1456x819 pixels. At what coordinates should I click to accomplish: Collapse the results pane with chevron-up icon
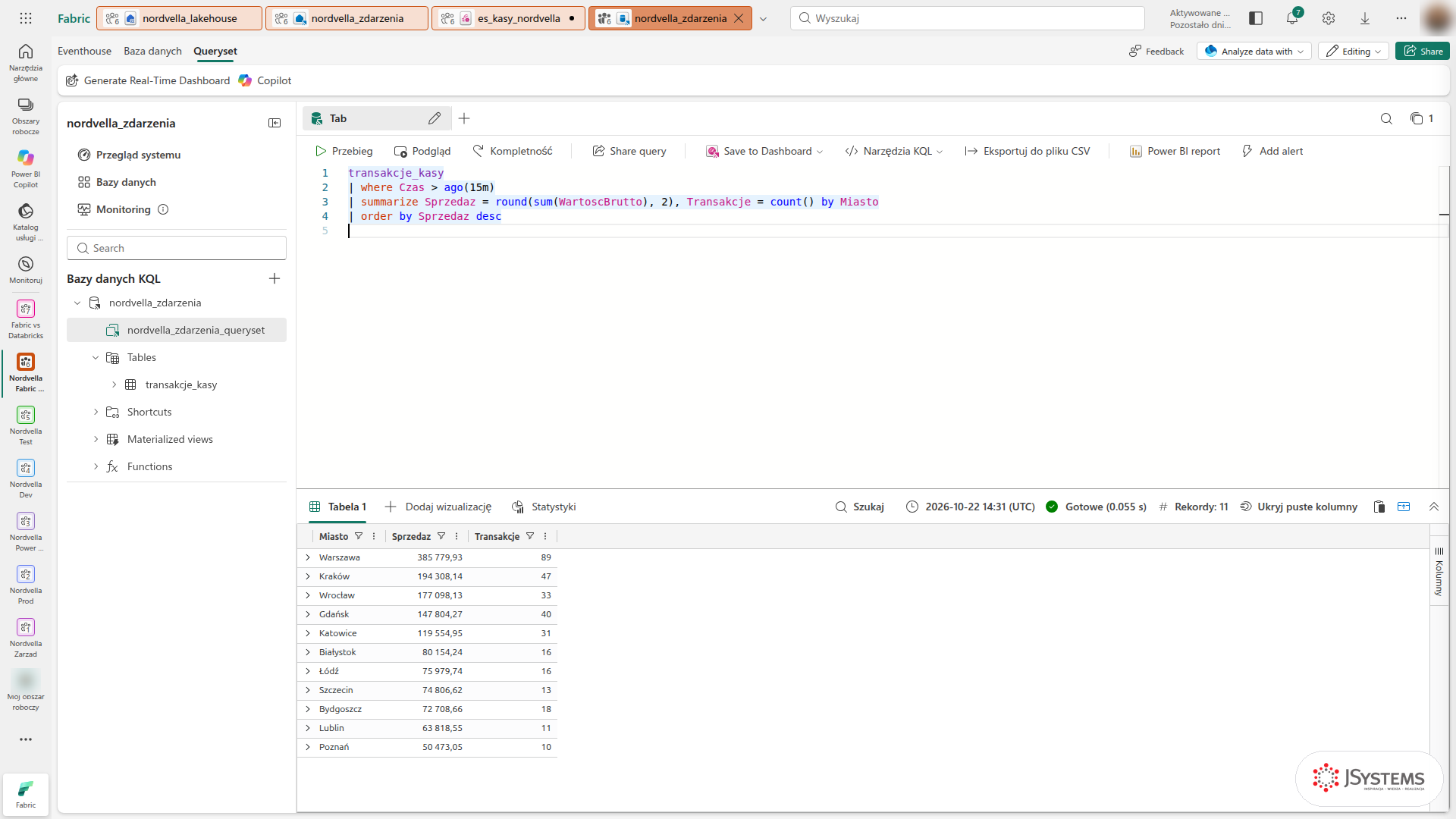[1434, 507]
